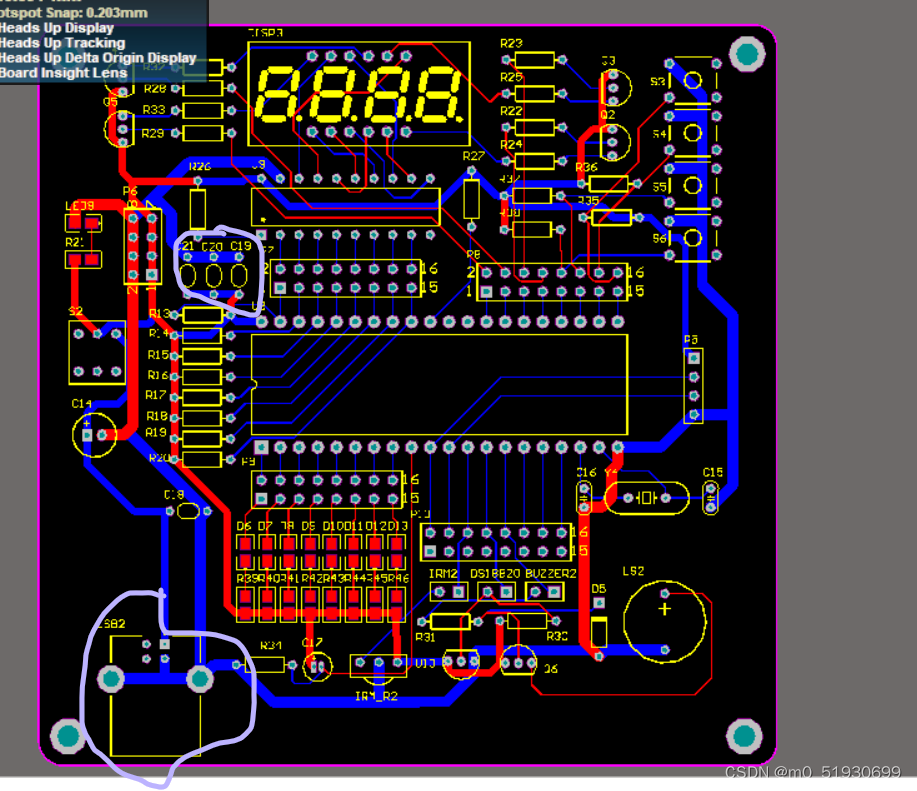Screen dimensions: 917x791
Task: Select capacitor C15 footprint
Action: 711,498
